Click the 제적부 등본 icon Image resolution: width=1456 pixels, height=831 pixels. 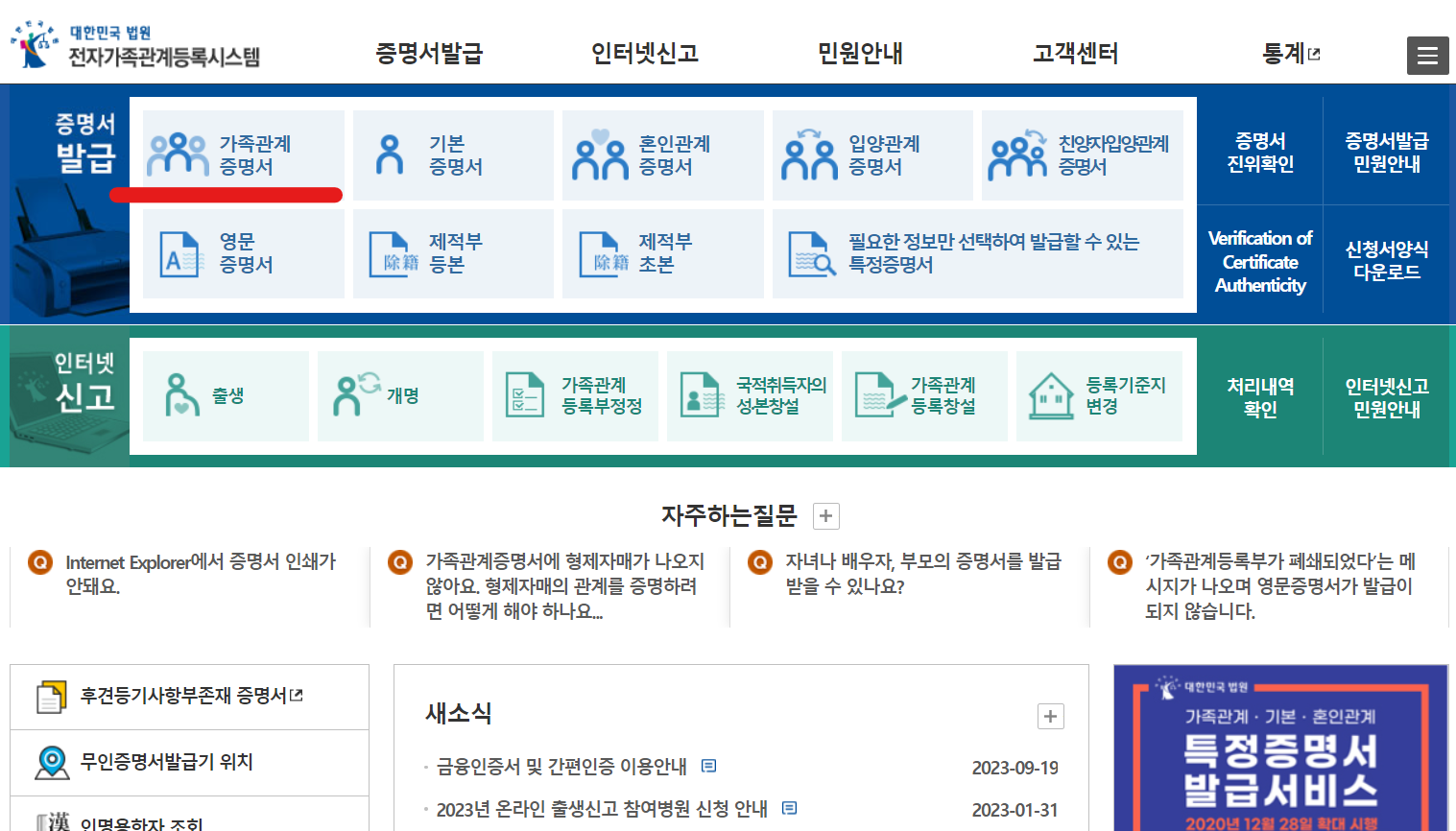pos(453,253)
